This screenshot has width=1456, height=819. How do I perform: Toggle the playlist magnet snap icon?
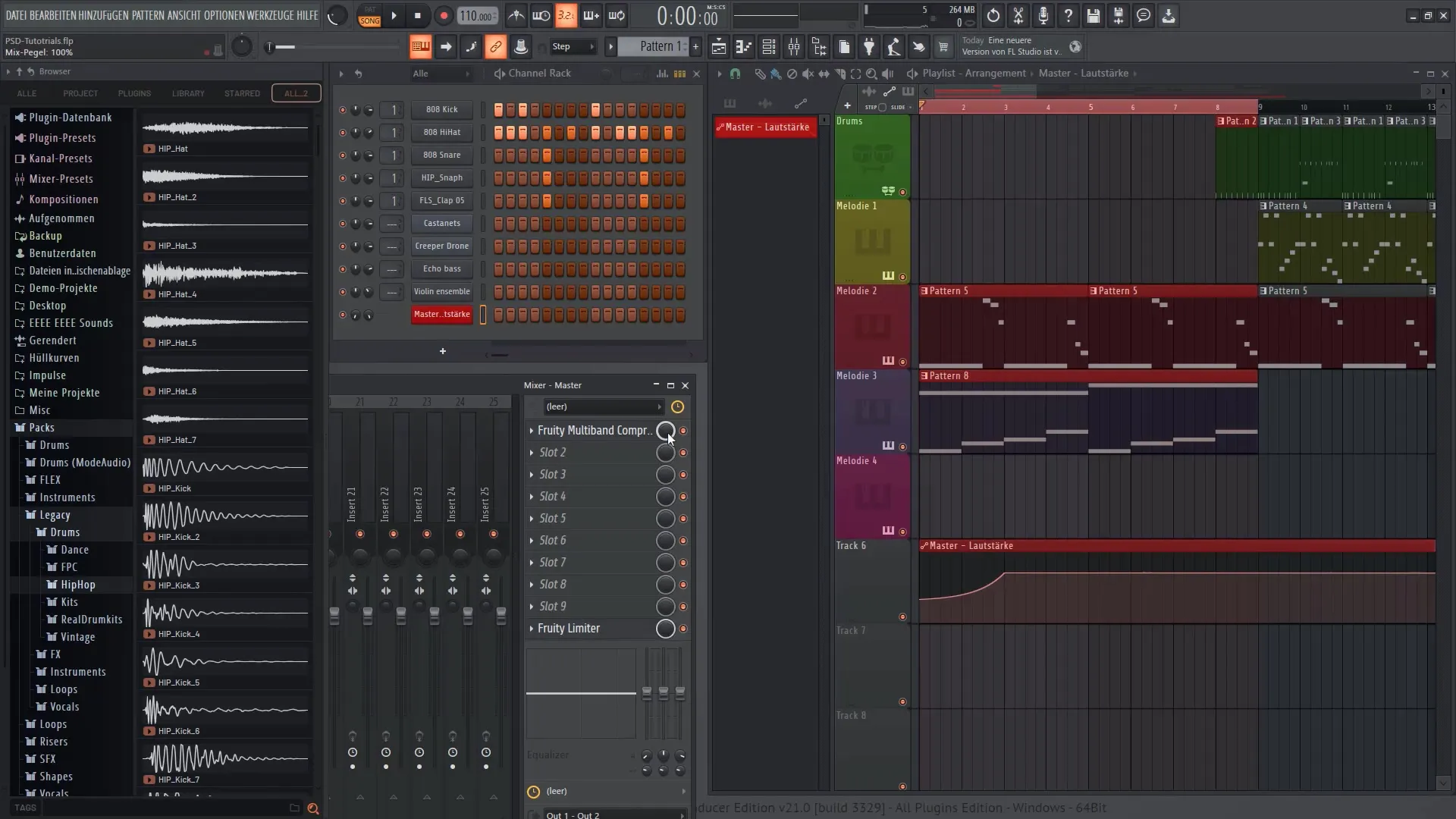[735, 74]
